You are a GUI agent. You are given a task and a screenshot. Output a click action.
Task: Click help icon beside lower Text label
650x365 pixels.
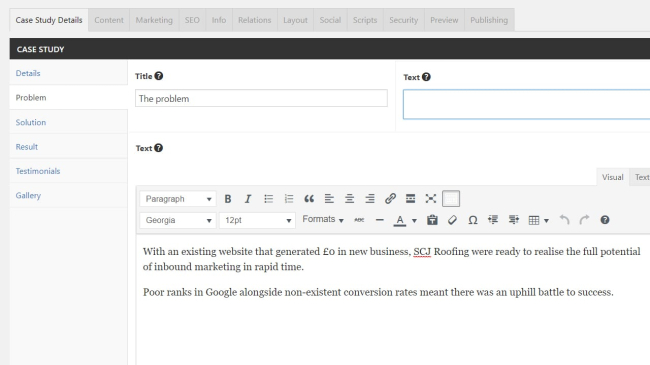158,148
